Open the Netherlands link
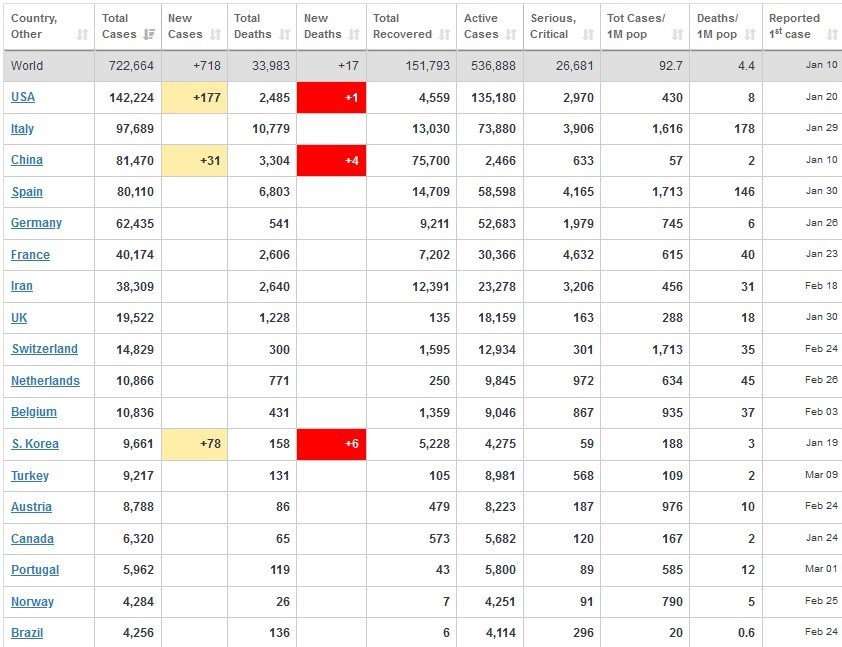842x647 pixels. tap(45, 381)
